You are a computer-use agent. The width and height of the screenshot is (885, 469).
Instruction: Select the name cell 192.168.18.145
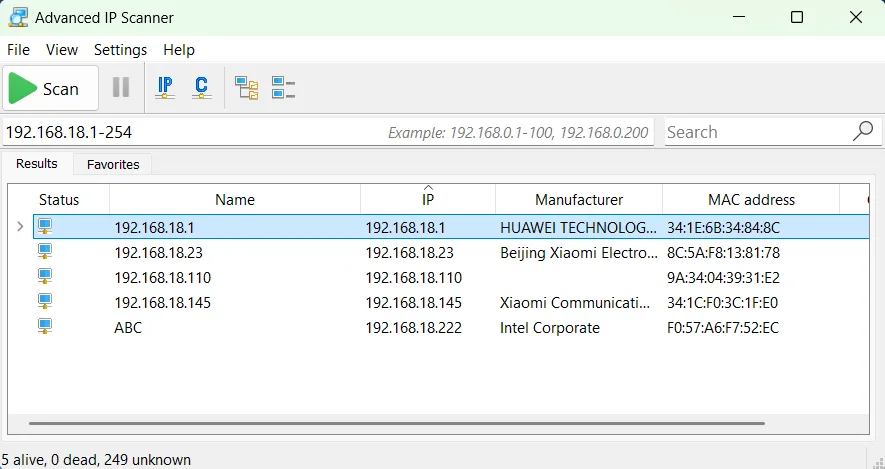coord(163,303)
